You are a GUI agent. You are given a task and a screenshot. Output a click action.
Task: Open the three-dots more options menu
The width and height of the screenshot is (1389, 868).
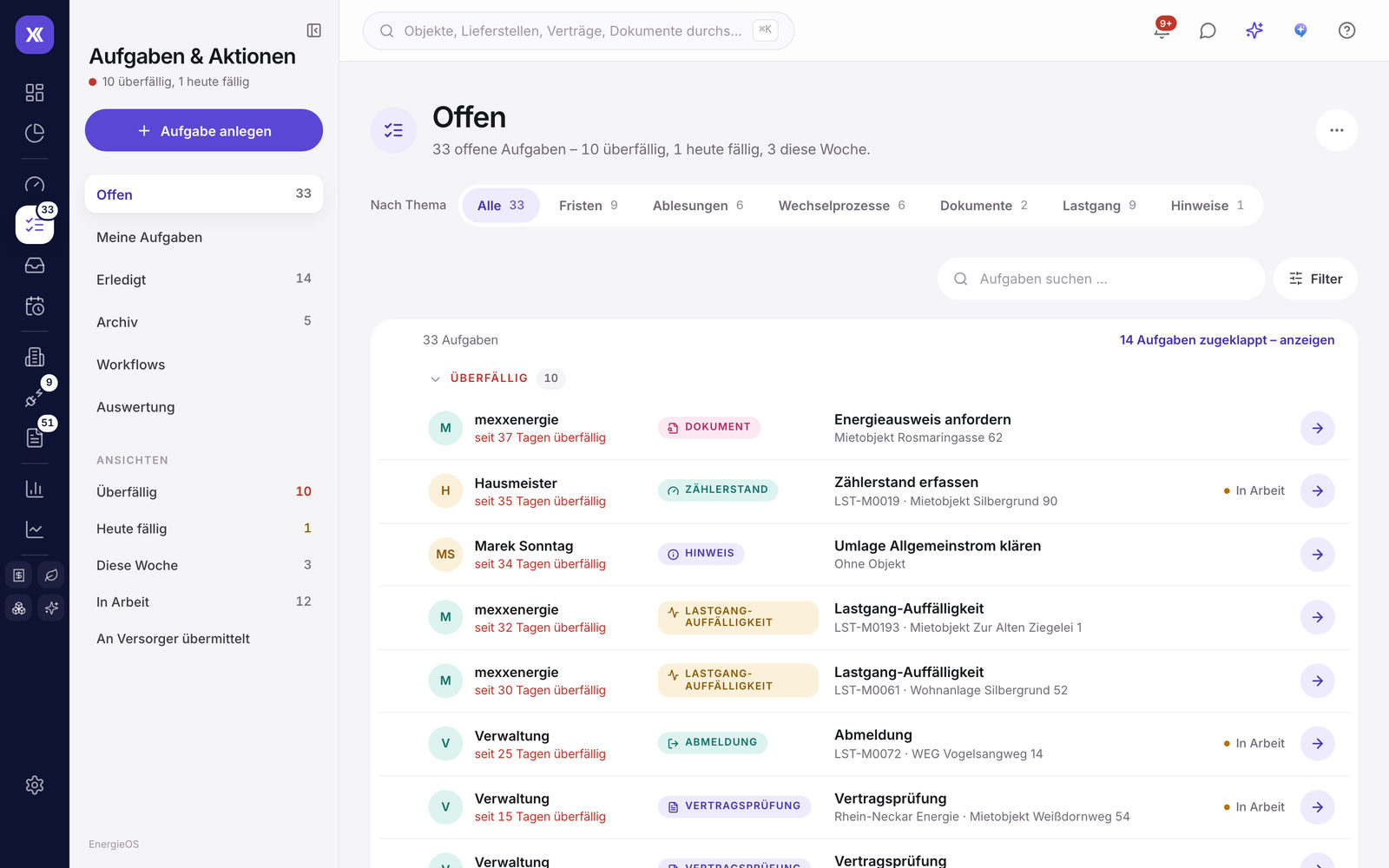pyautogui.click(x=1337, y=130)
